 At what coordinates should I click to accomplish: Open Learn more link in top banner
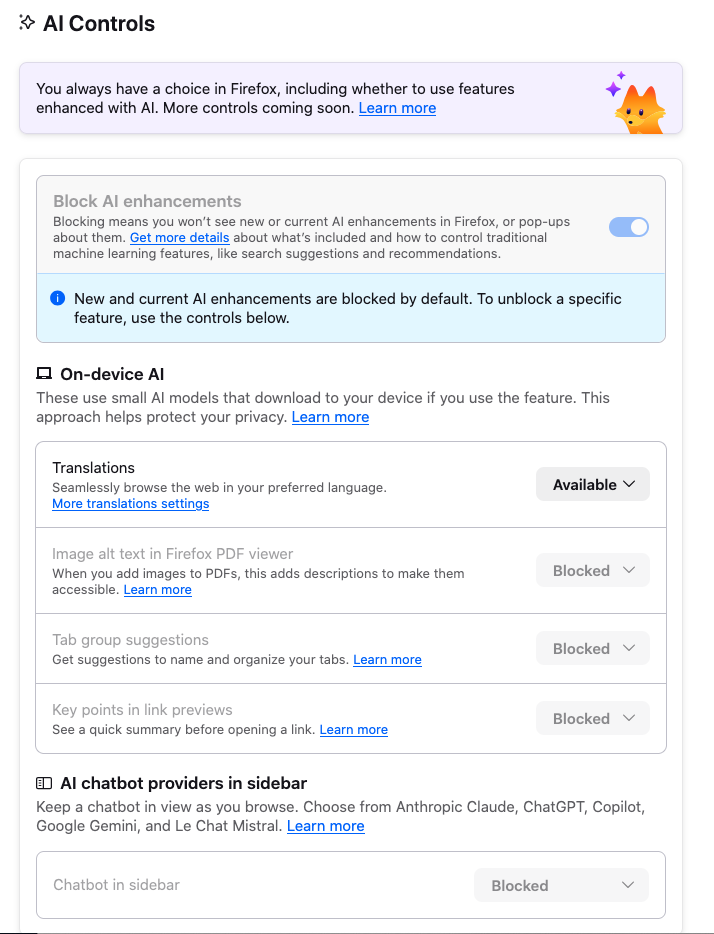[397, 108]
